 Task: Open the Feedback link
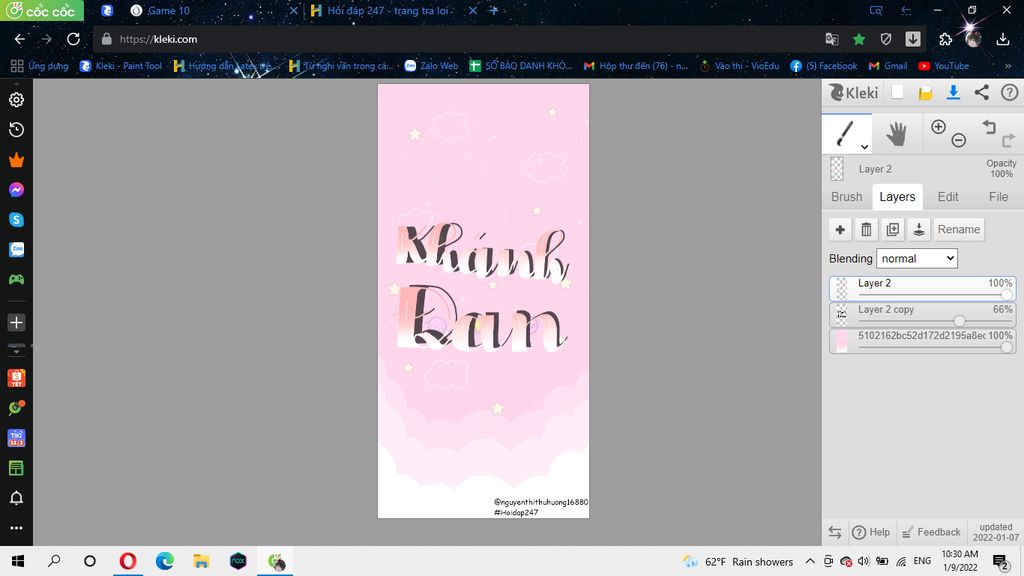pos(931,532)
